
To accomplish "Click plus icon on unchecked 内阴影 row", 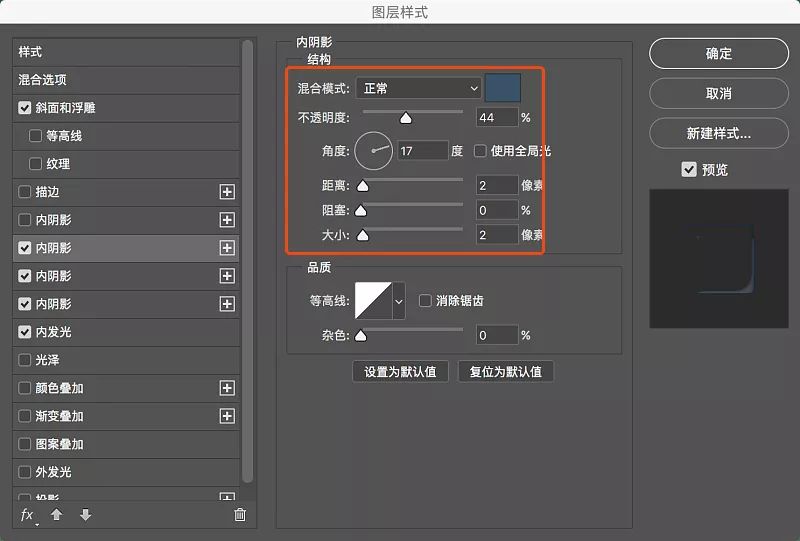I will coord(227,220).
